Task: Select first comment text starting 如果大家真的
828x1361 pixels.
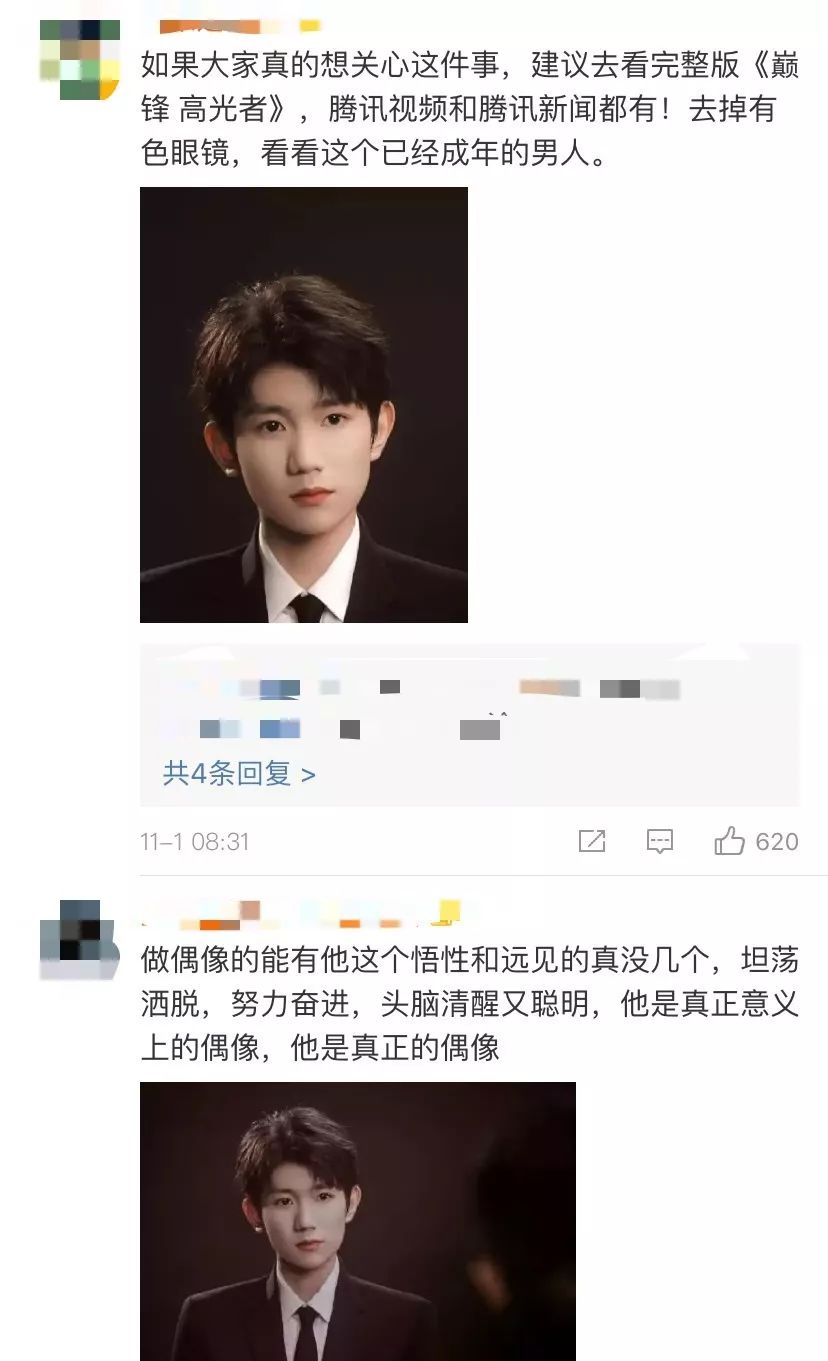Action: pos(470,108)
